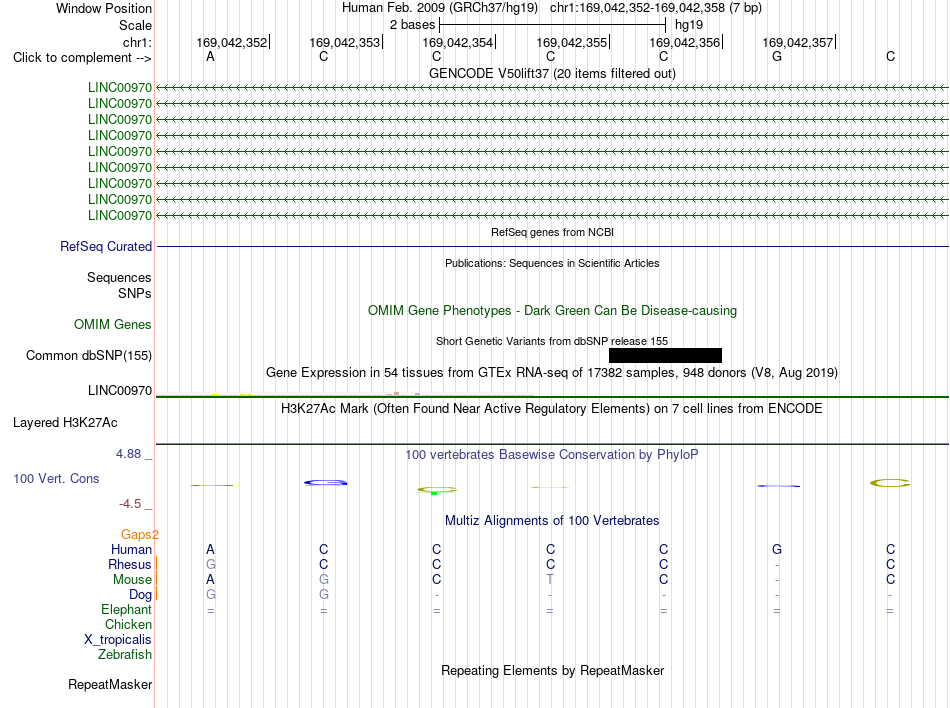
Task: Click position label 169,042,355 on ruler
Action: click(571, 42)
